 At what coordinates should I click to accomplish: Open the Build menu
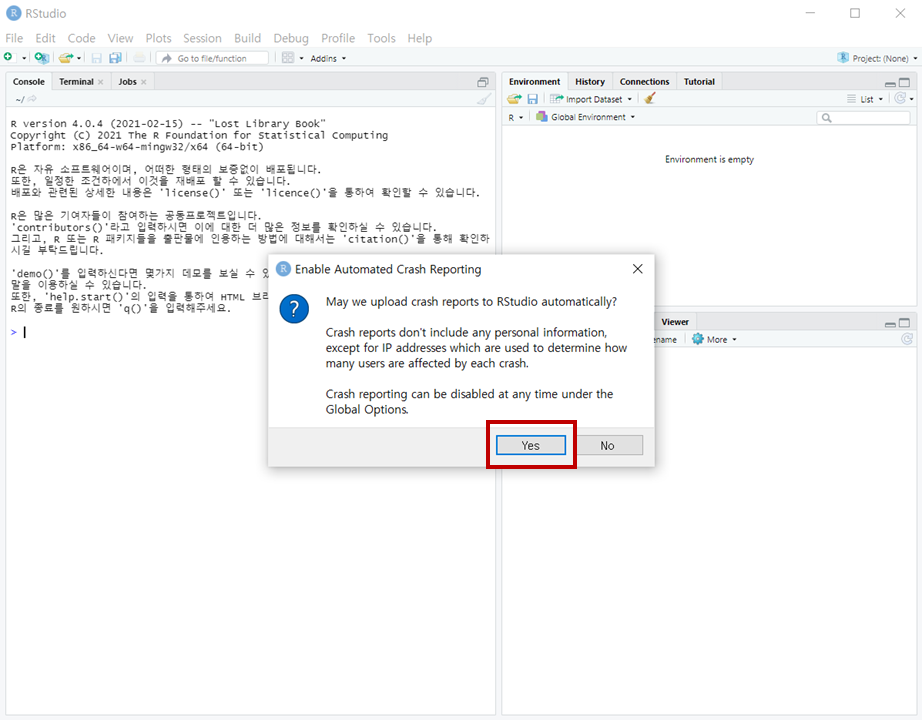tap(248, 38)
